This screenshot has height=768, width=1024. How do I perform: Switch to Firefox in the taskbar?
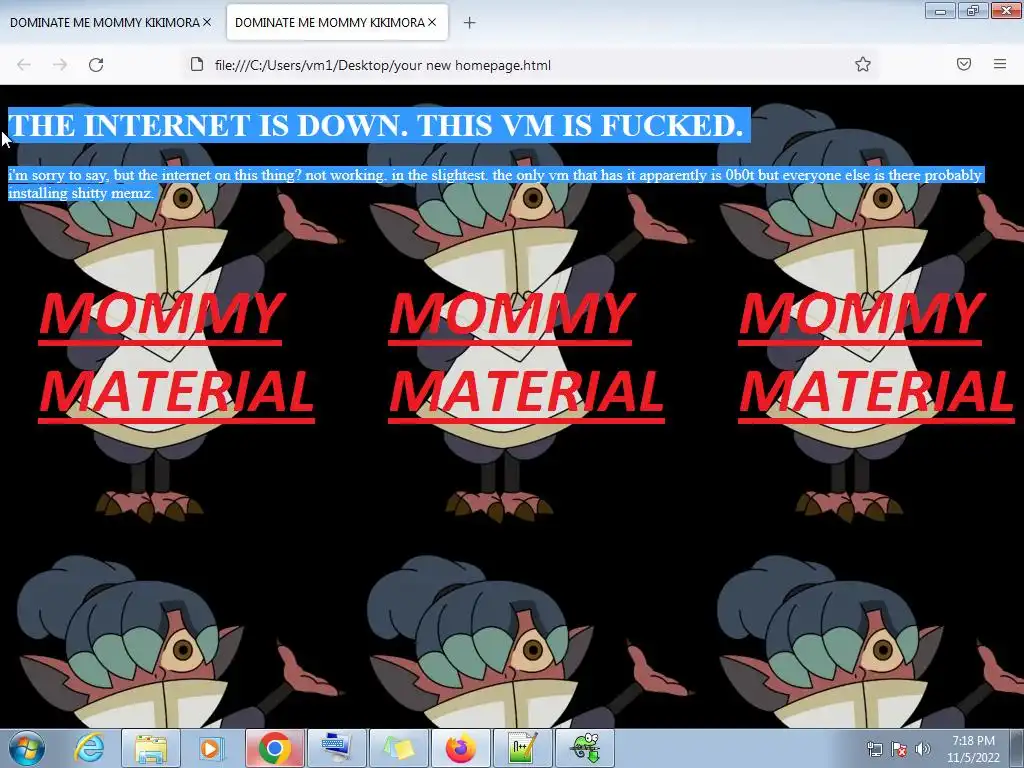(460, 748)
